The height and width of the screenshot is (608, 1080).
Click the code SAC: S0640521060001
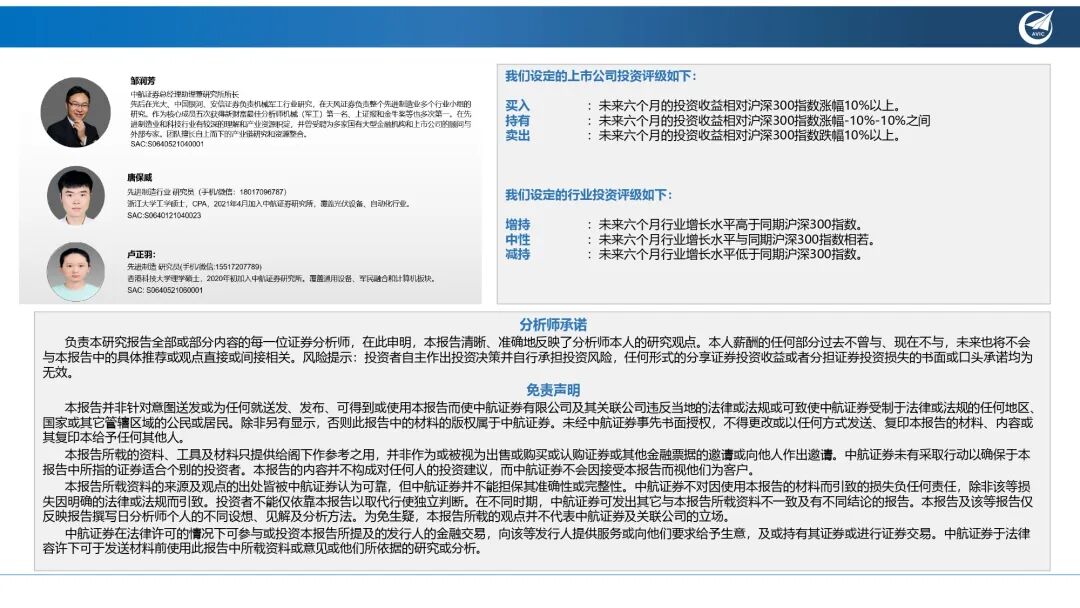165,290
